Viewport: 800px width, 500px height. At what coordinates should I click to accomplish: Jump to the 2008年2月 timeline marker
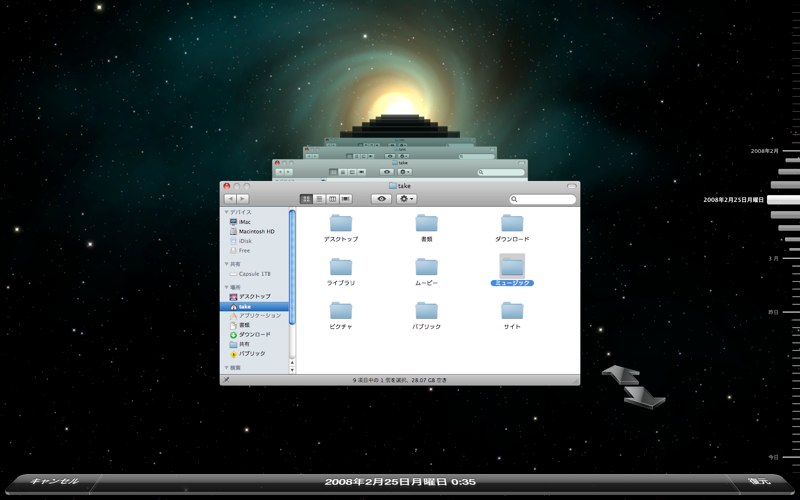pos(765,151)
